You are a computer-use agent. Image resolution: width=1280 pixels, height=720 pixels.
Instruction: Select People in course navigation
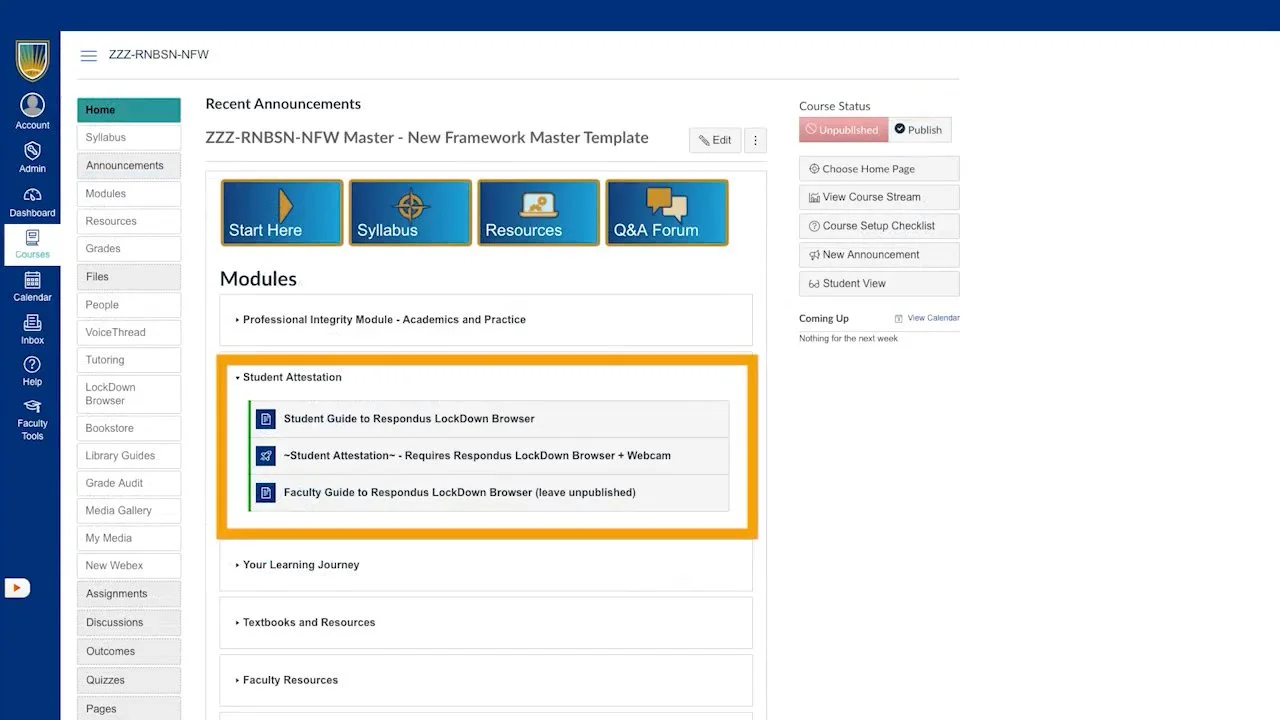(129, 305)
